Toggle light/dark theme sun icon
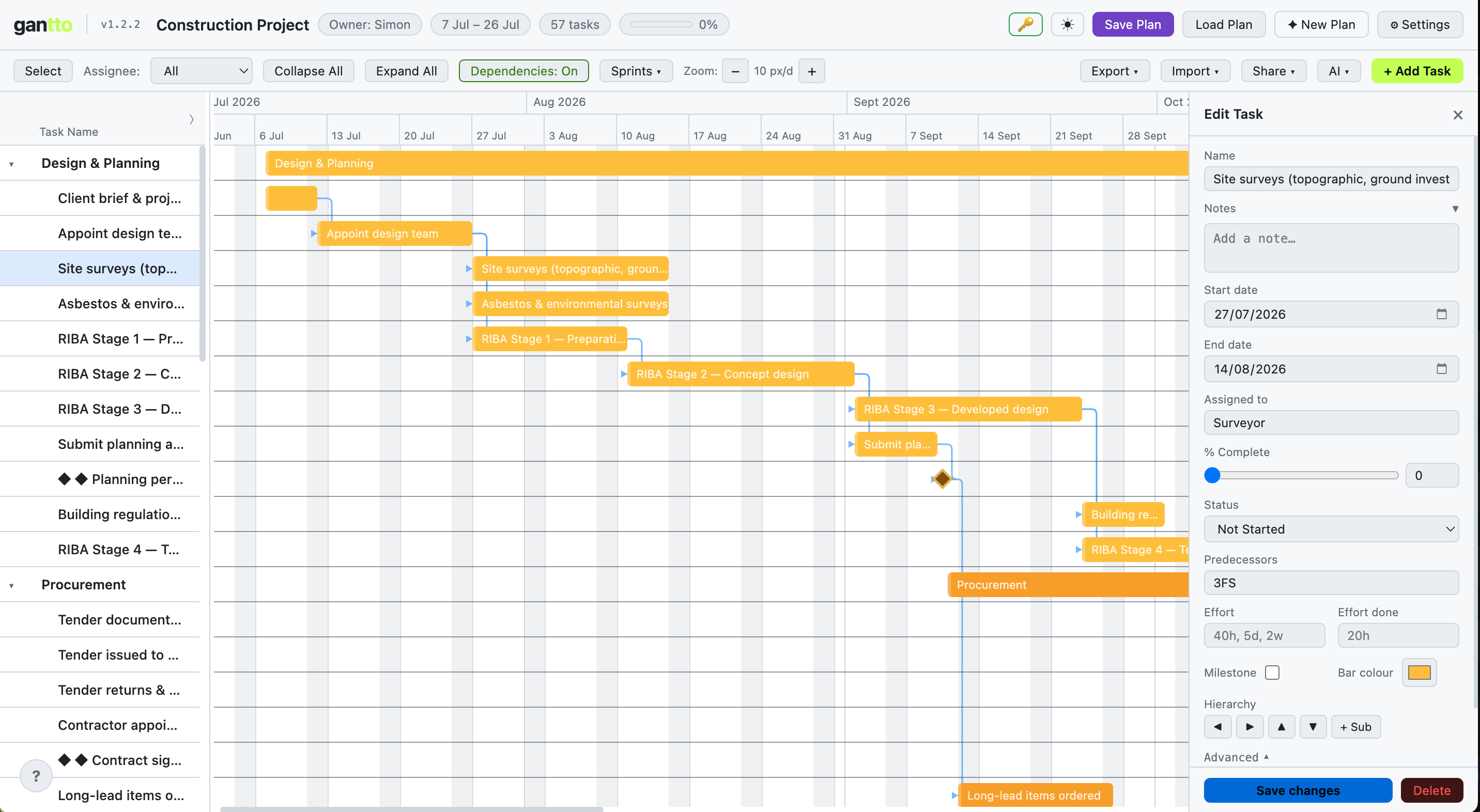 tap(1067, 25)
